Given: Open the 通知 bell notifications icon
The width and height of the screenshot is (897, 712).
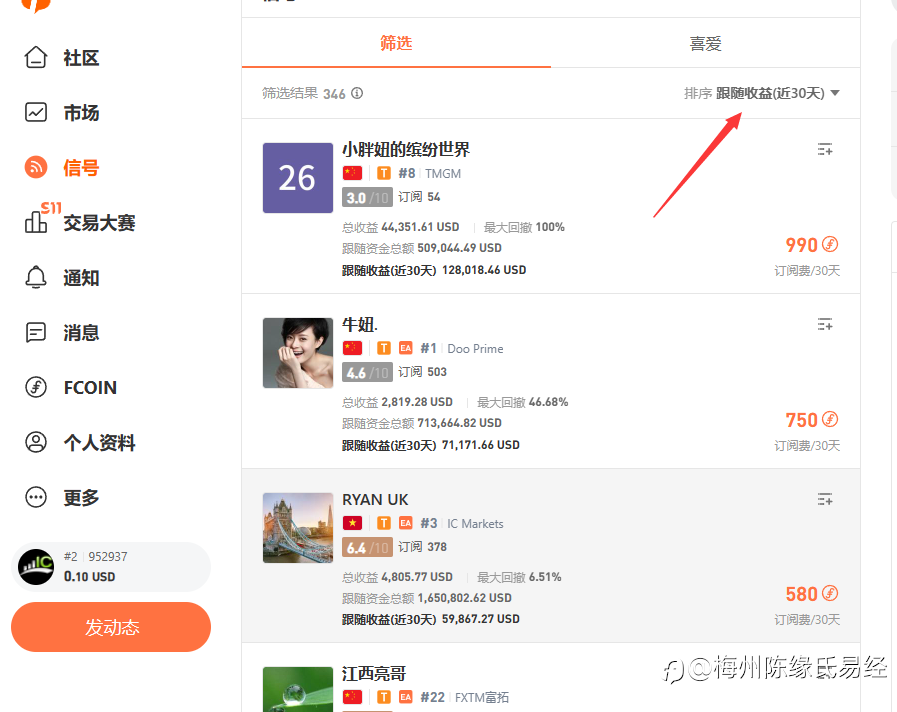Looking at the screenshot, I should (35, 277).
